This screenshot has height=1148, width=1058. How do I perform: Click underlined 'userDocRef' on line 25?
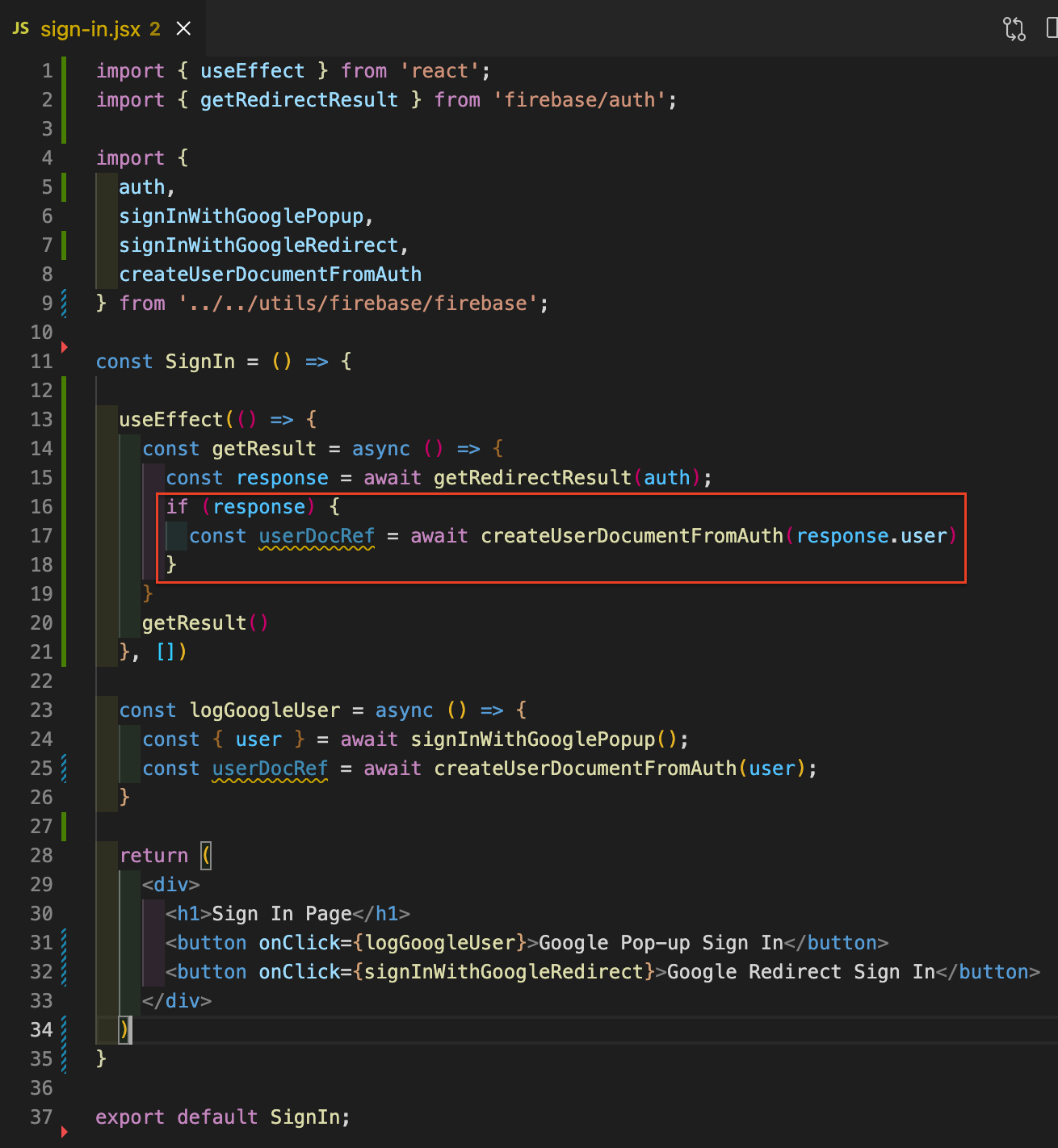(270, 769)
